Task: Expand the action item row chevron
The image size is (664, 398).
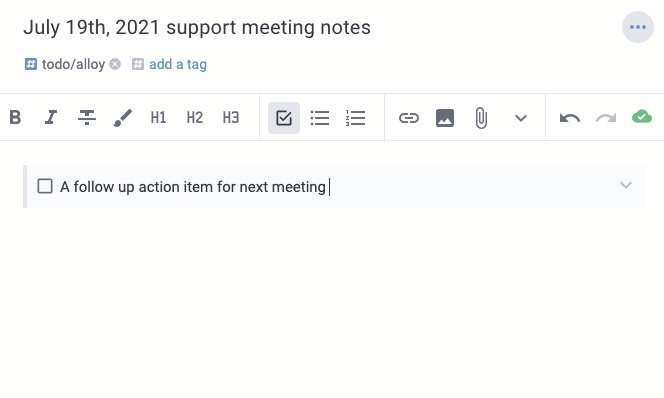Action: coord(626,185)
